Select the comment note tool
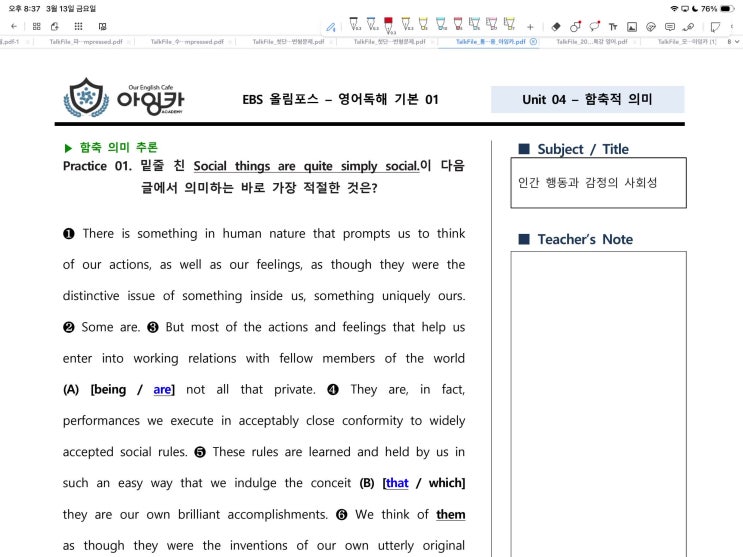Screen dimensions: 743x557 pyautogui.click(x=669, y=26)
